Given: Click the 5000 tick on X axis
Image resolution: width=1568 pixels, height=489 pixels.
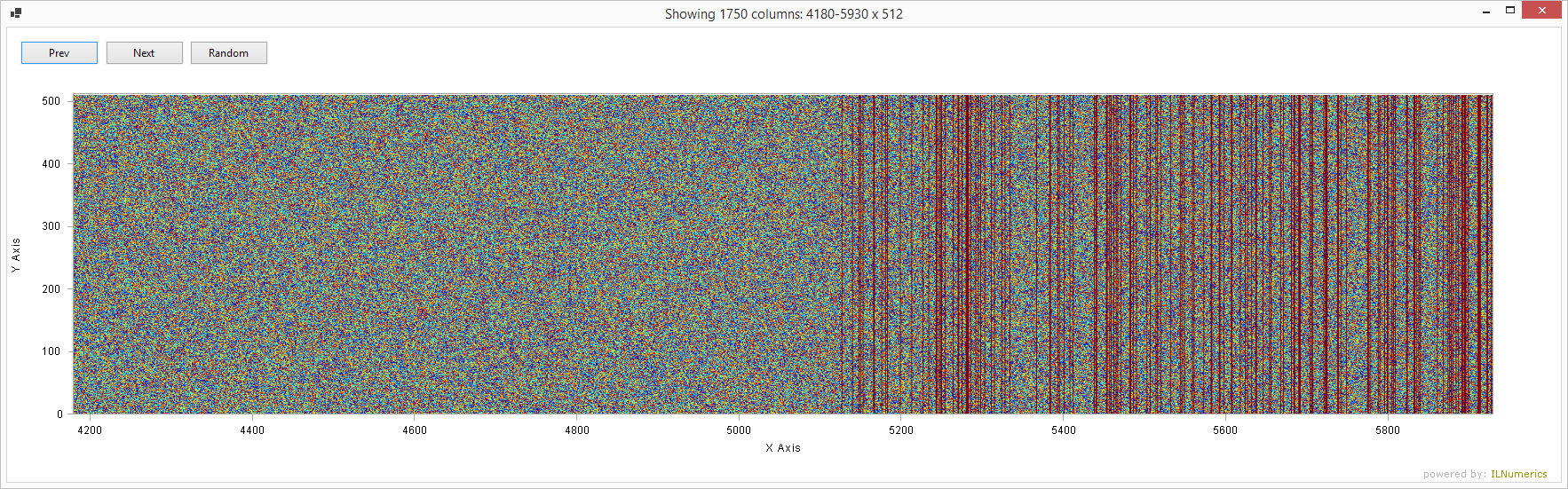Looking at the screenshot, I should [739, 430].
